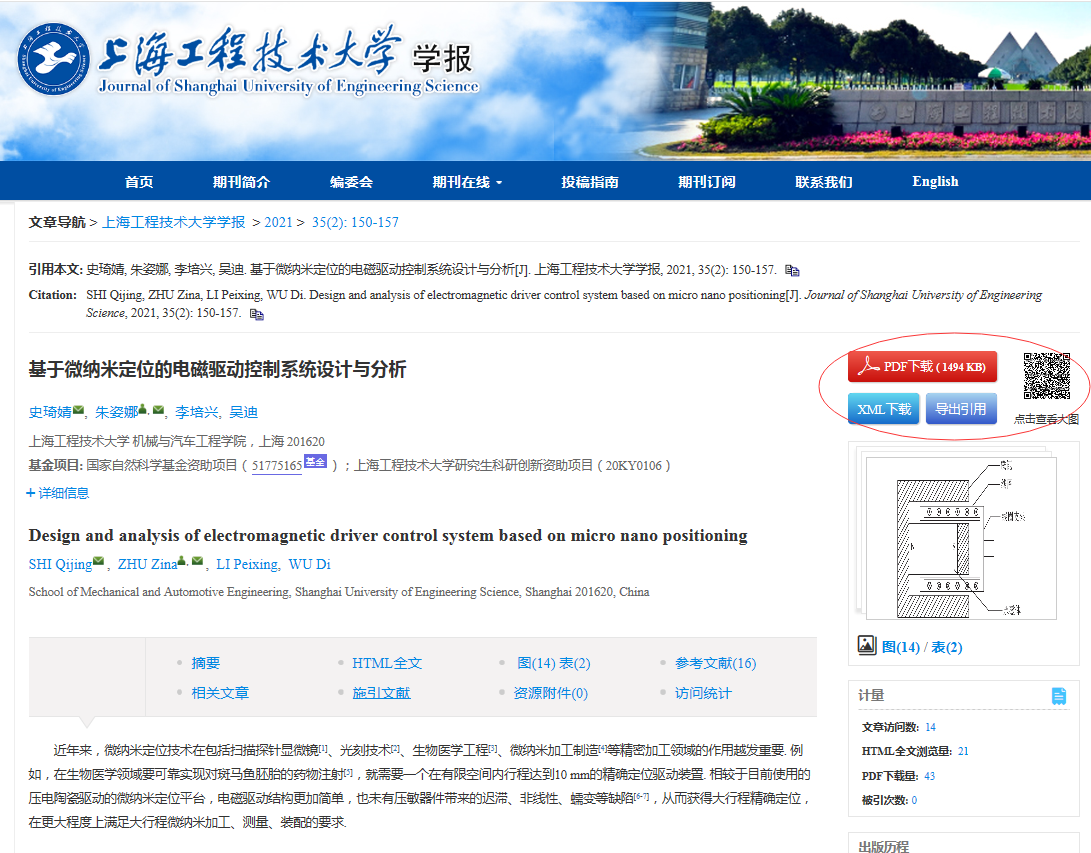Go to the HTML全文 tab

pos(387,663)
